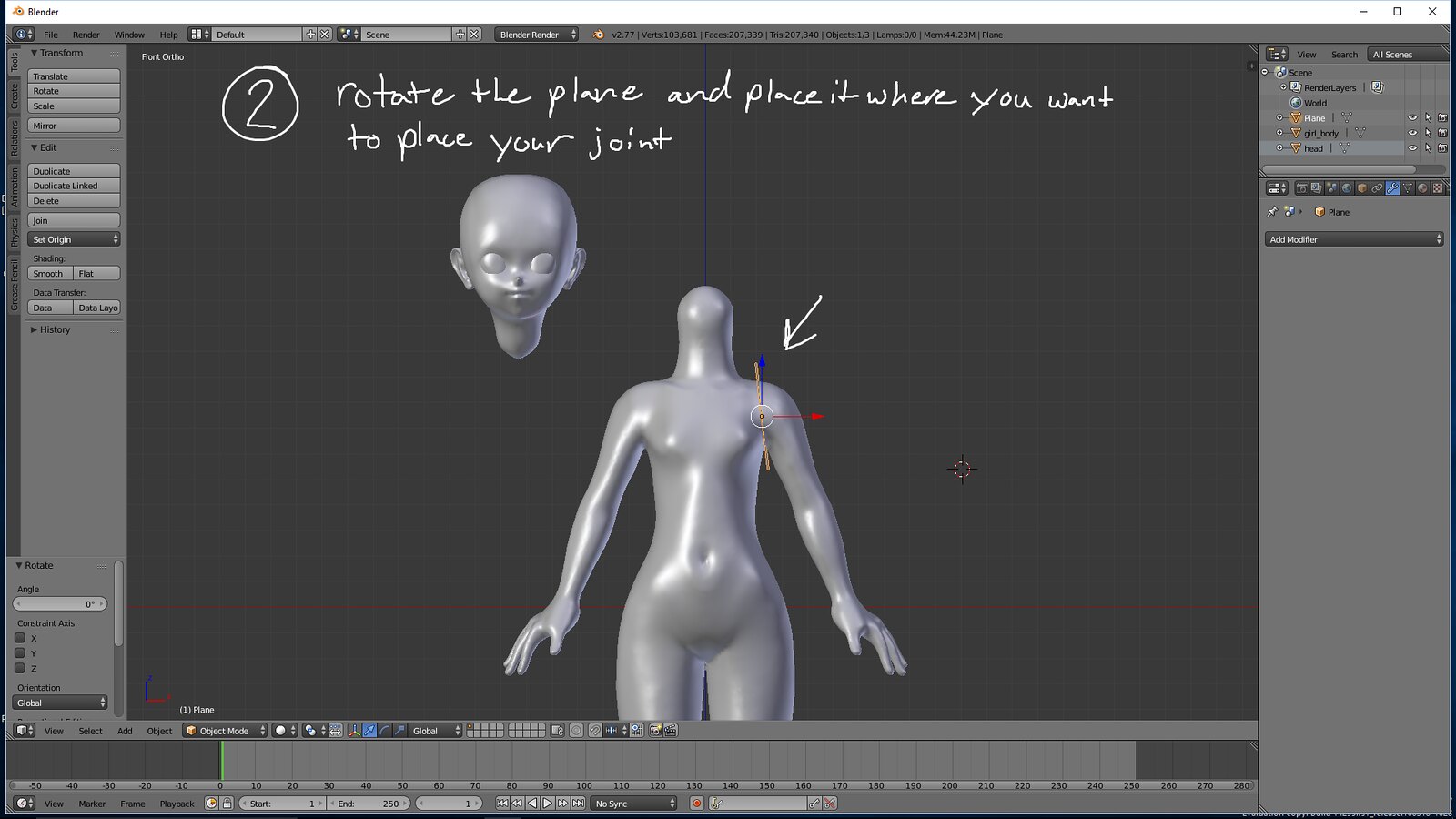Click the OpenGL render animation clapper icon
The height and width of the screenshot is (819, 1456).
pyautogui.click(x=671, y=731)
